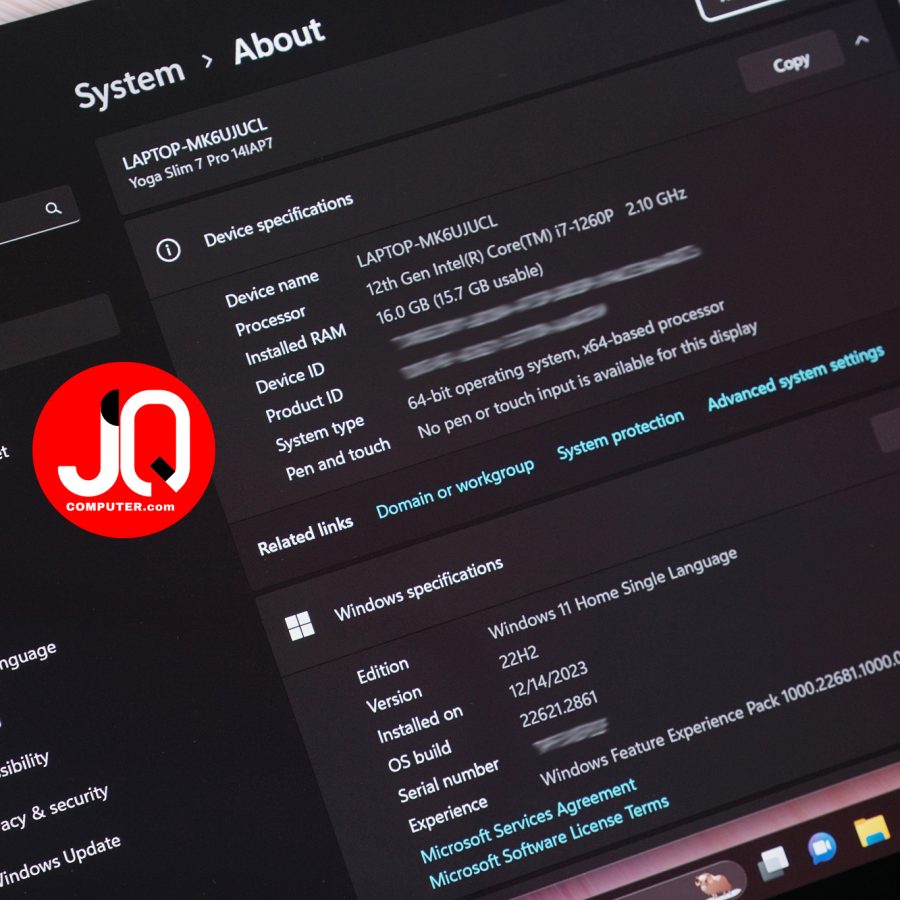The width and height of the screenshot is (900, 900).
Task: Open the File Explorer taskbar icon
Action: [x=871, y=830]
